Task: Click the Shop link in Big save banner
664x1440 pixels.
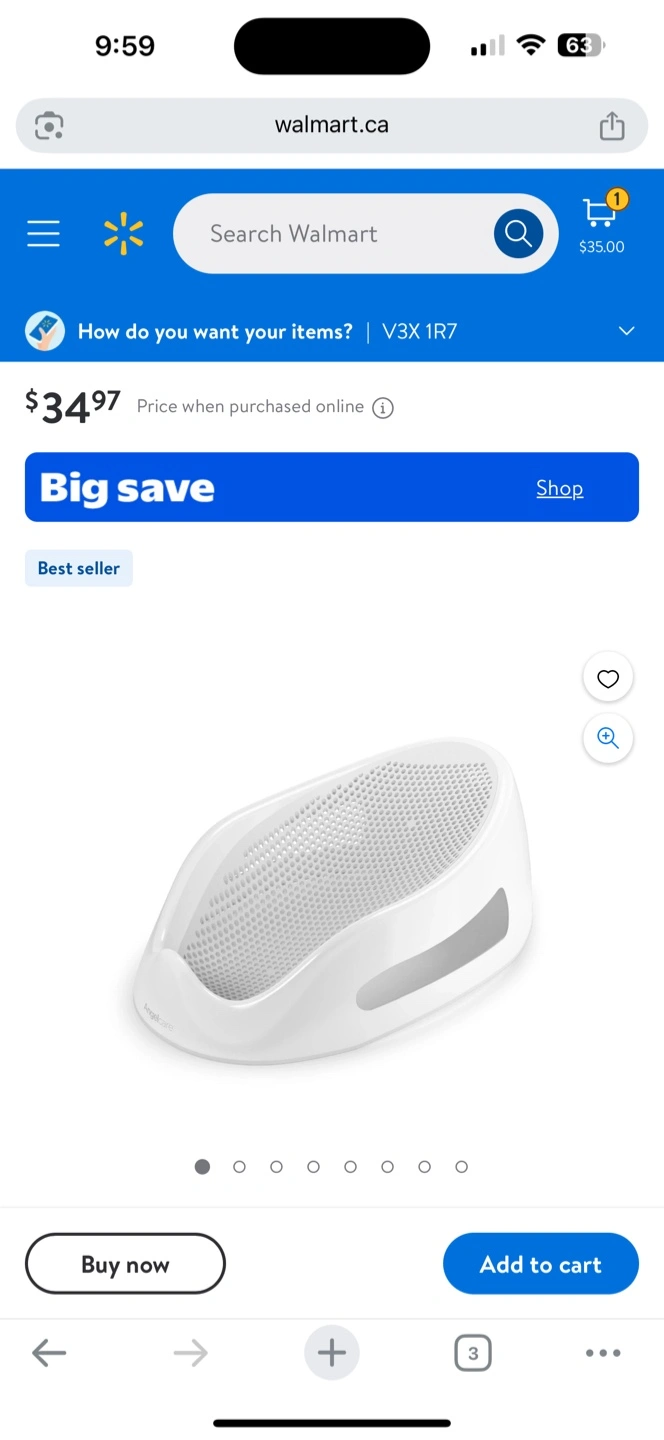Action: (559, 488)
